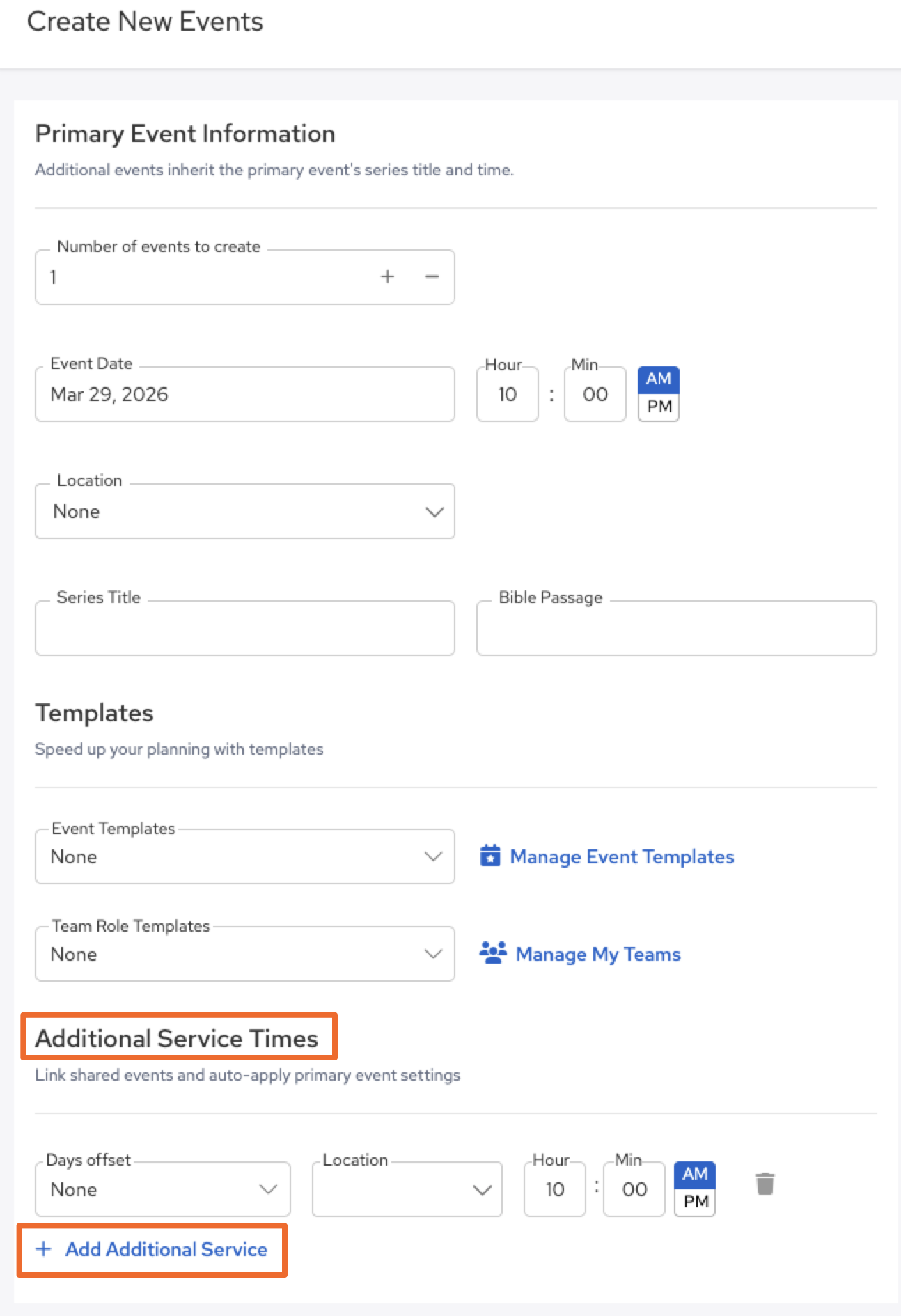
Task: Open the Team Role Templates dropdown
Action: point(244,954)
